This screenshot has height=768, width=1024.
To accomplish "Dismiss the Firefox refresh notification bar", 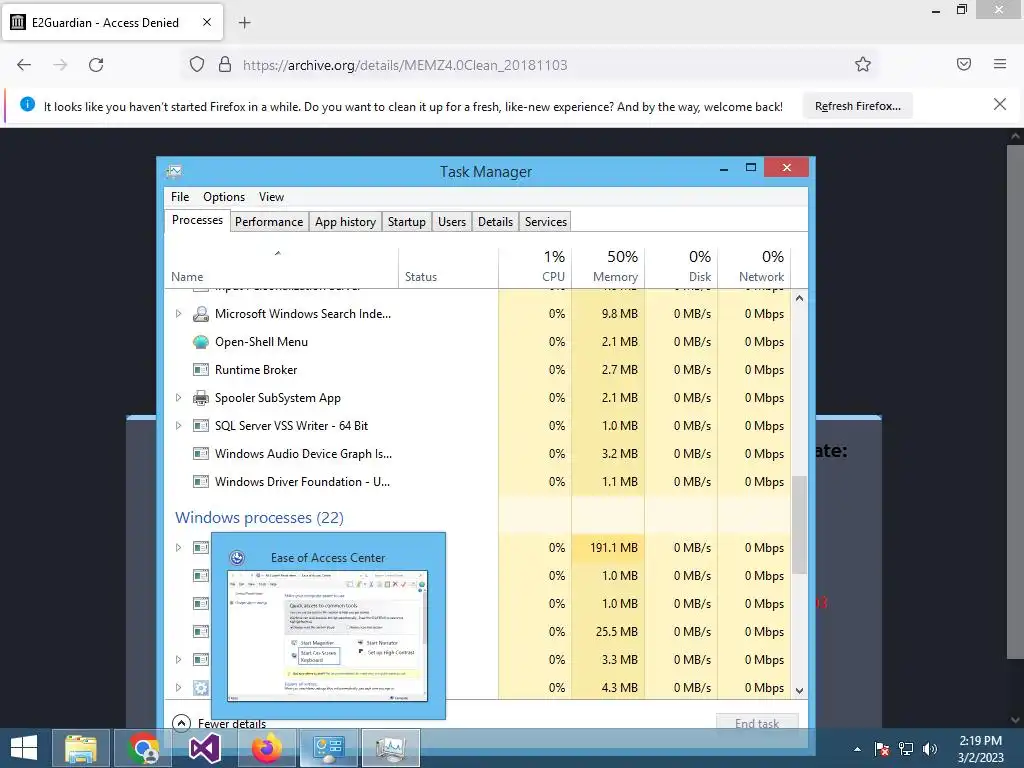I will click(x=1000, y=104).
